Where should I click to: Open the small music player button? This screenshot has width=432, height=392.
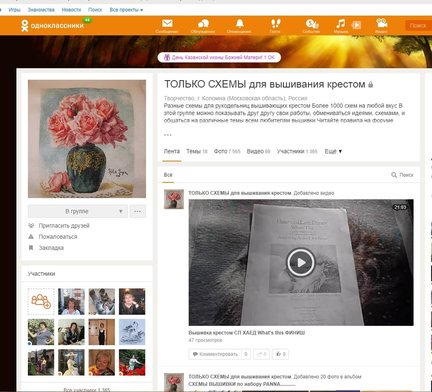tap(356, 25)
